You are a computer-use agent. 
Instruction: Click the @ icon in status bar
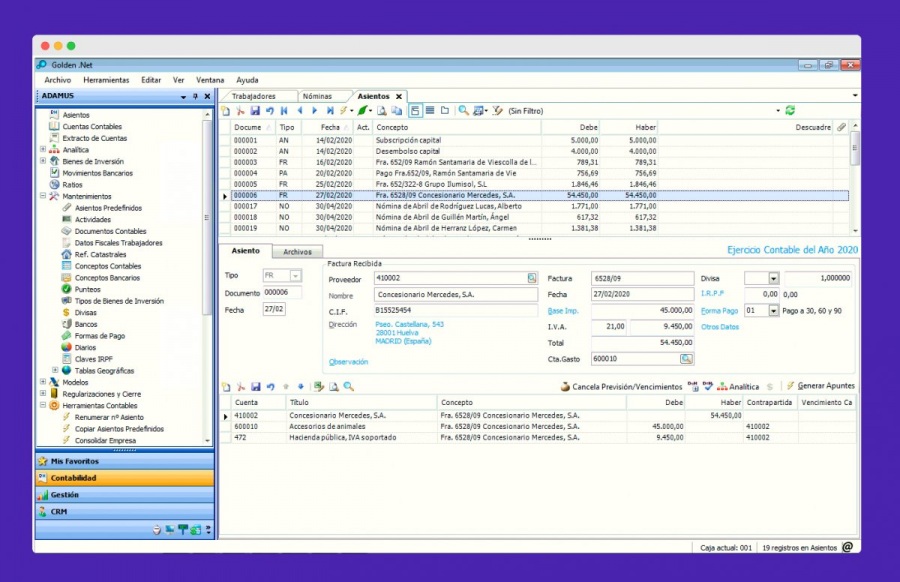[848, 547]
